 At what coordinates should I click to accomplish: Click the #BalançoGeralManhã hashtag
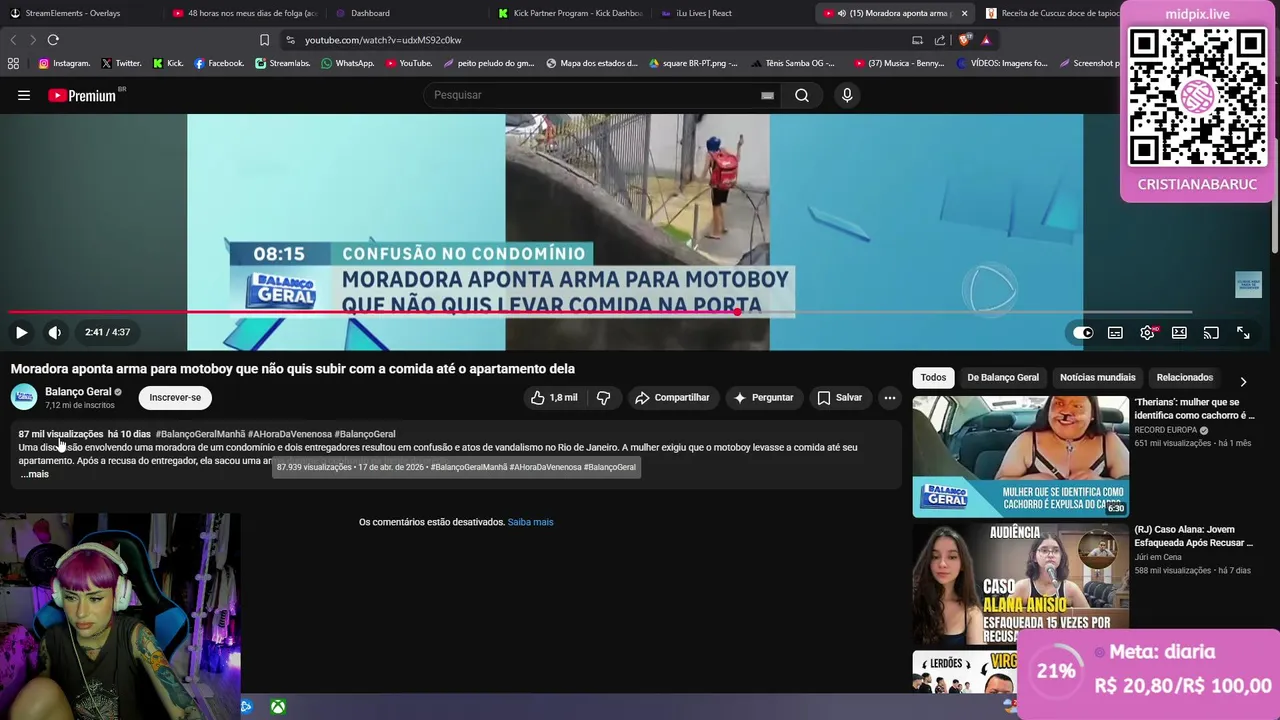pyautogui.click(x=200, y=434)
